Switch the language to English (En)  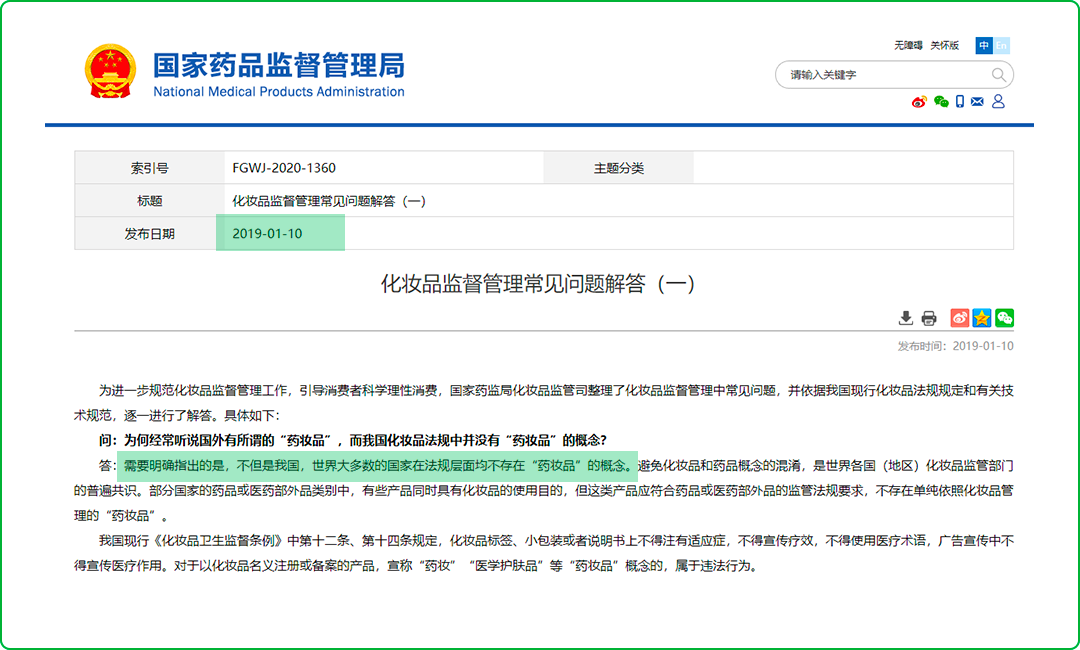[x=1001, y=46]
